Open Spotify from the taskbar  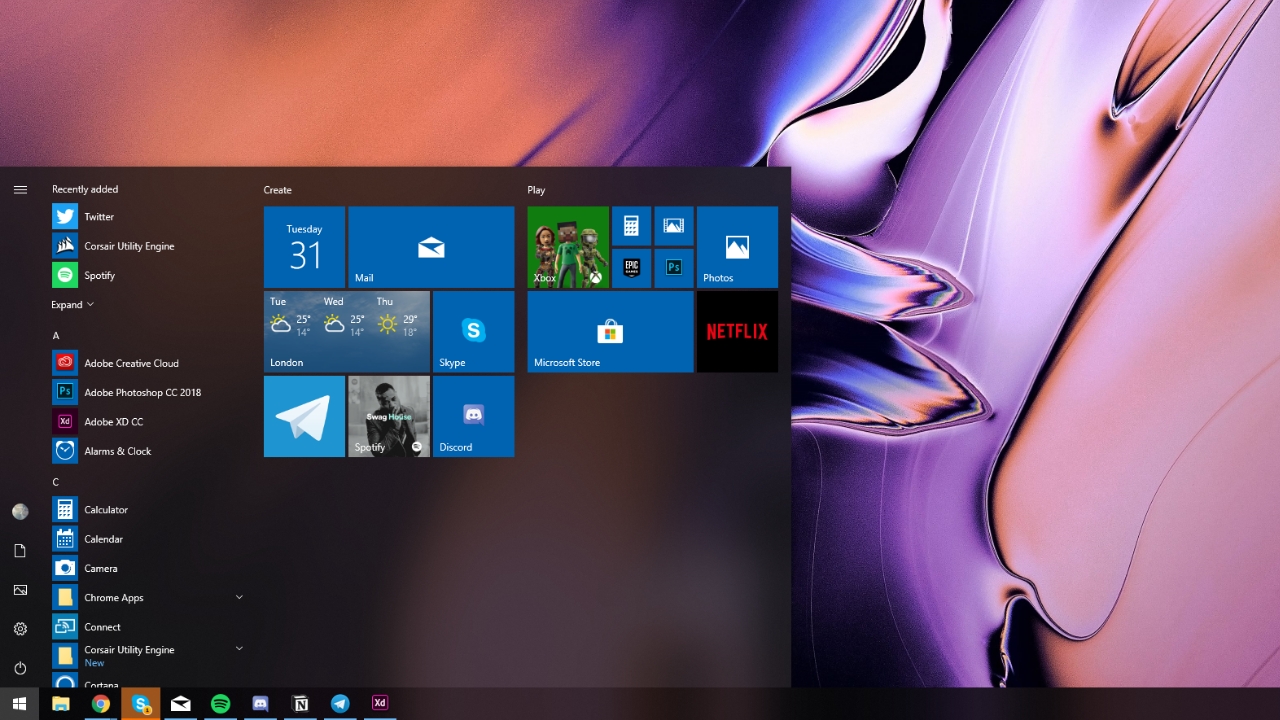point(221,704)
